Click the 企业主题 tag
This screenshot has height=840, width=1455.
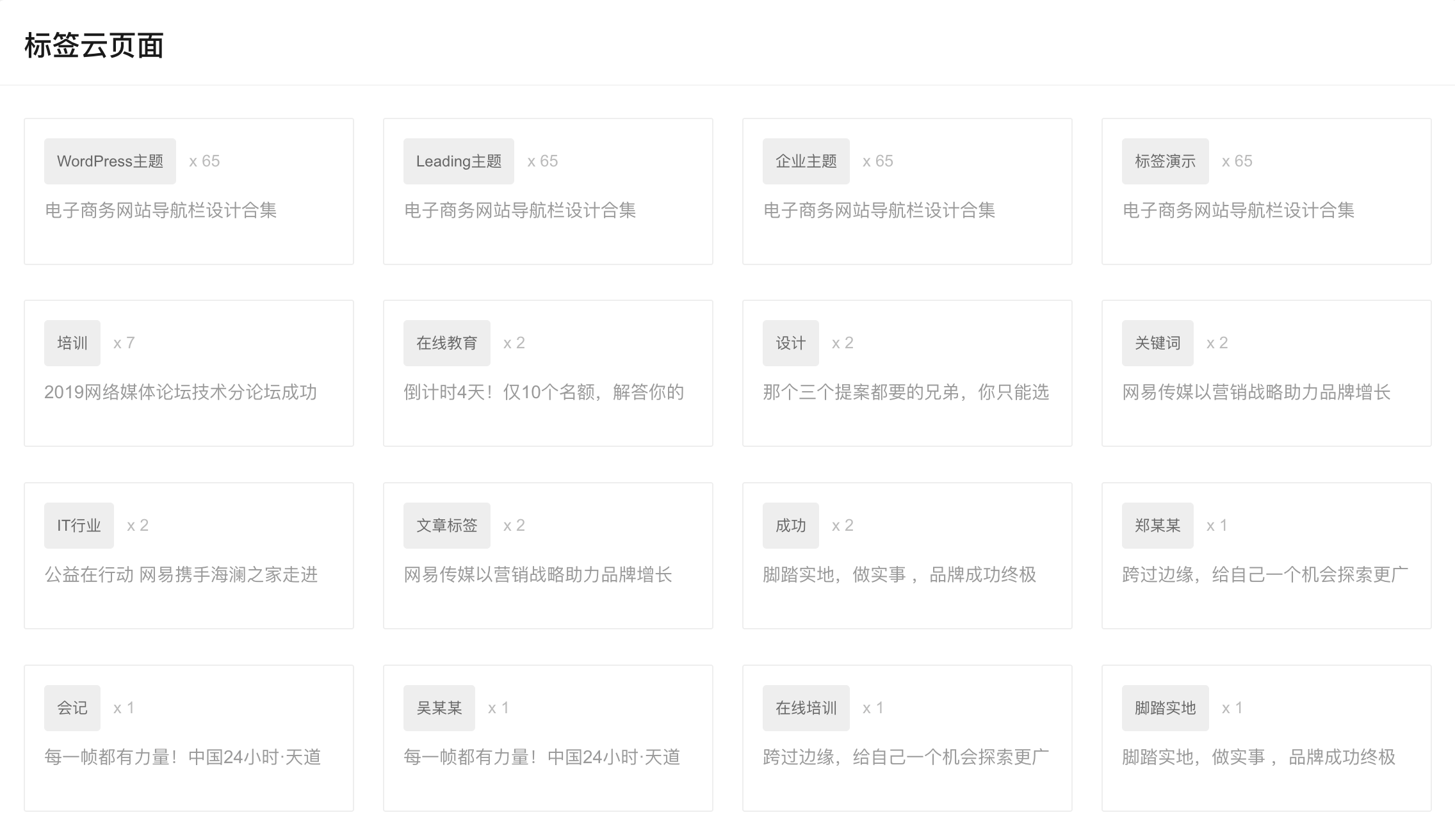coord(806,161)
